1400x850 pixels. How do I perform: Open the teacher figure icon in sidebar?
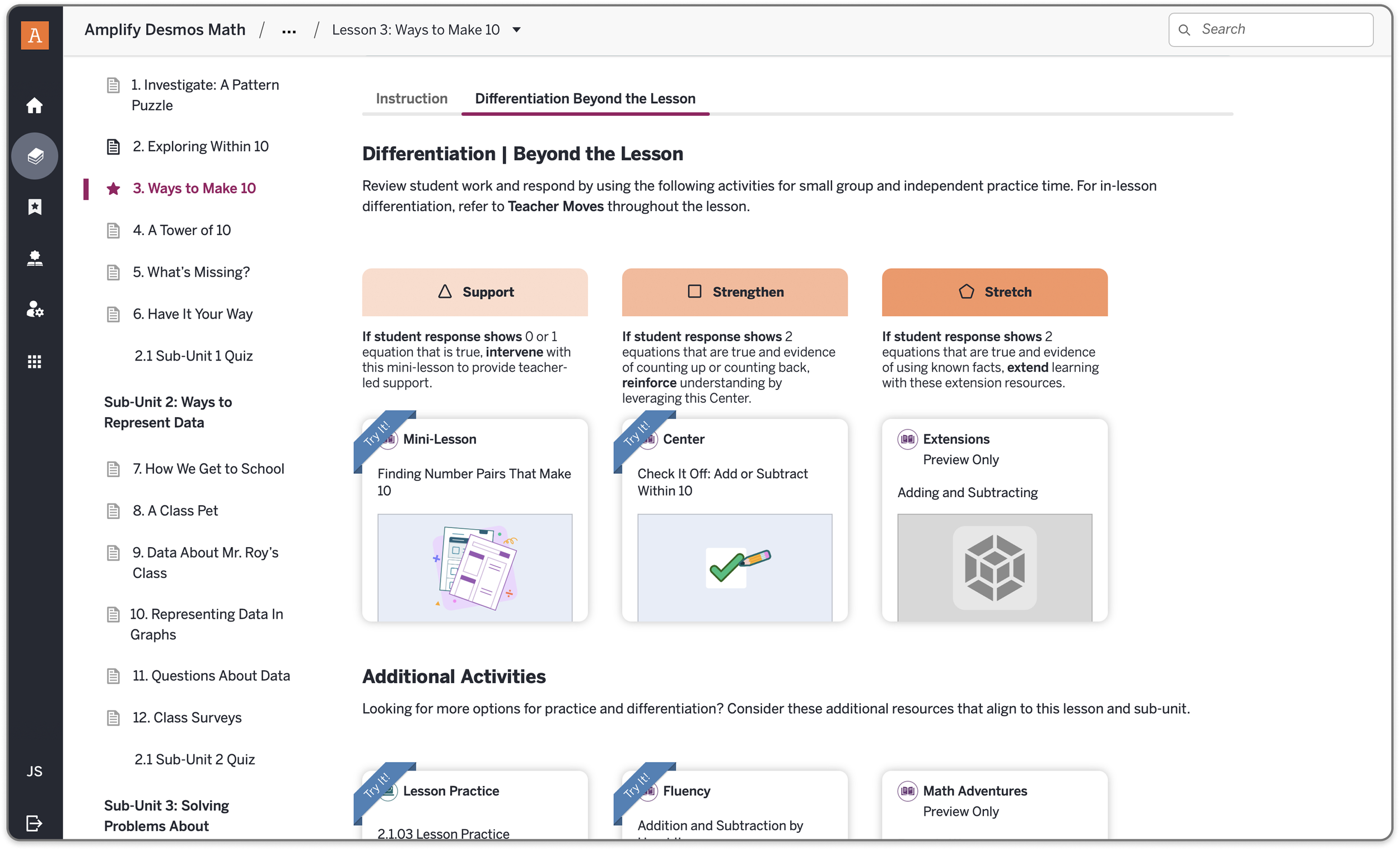pyautogui.click(x=35, y=259)
